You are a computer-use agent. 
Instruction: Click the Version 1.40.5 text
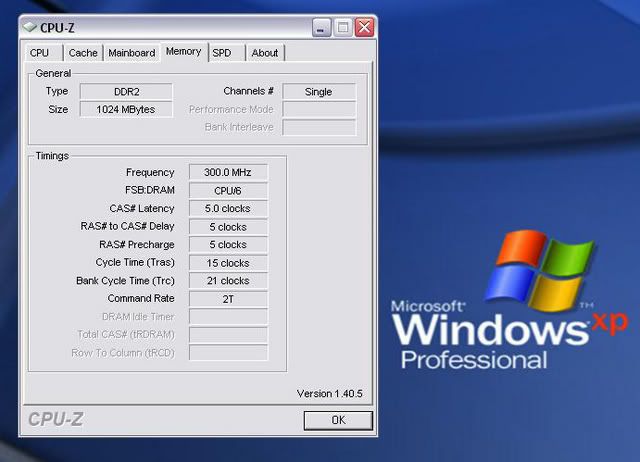point(329,393)
